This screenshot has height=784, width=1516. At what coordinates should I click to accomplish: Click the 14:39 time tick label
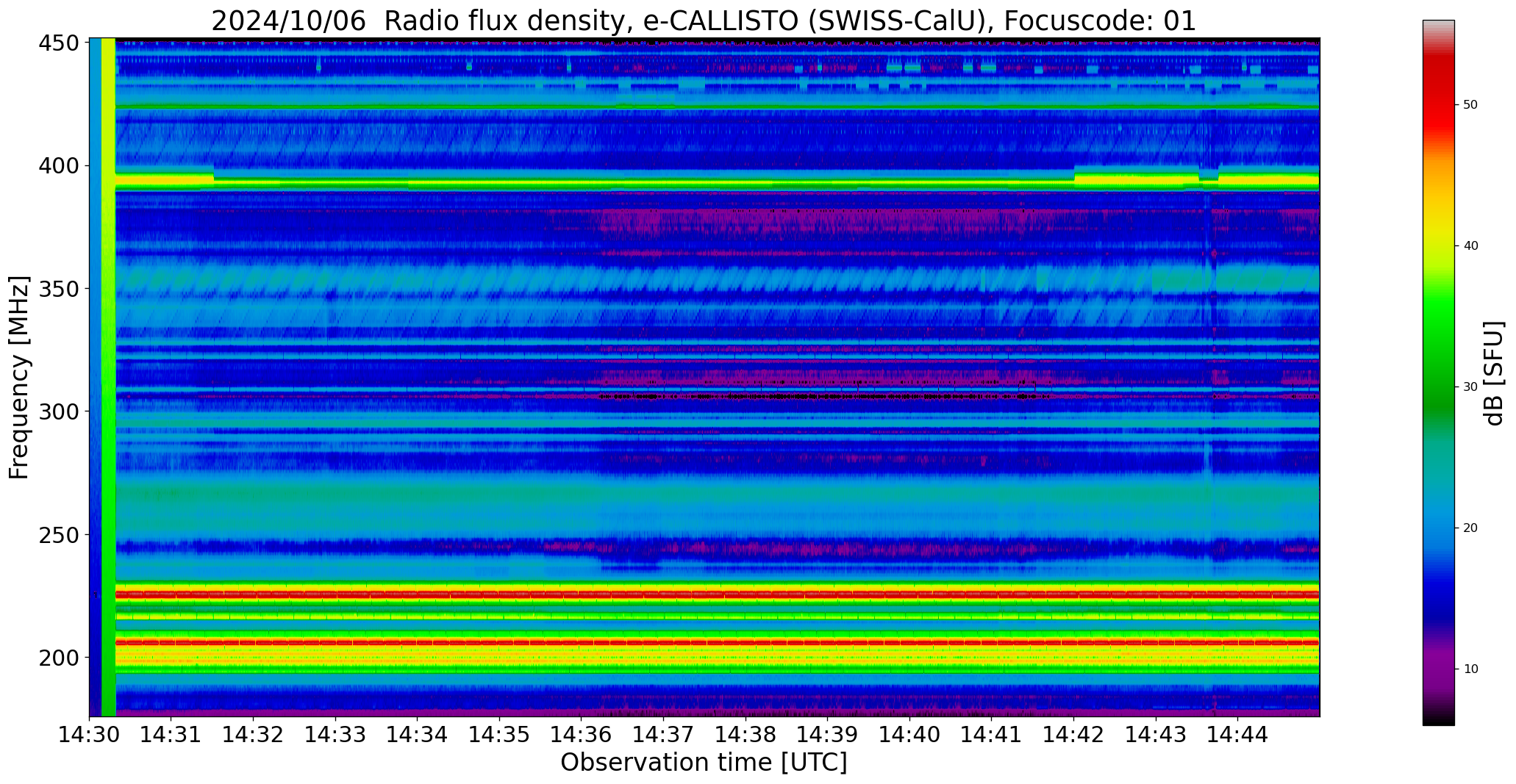[x=827, y=734]
